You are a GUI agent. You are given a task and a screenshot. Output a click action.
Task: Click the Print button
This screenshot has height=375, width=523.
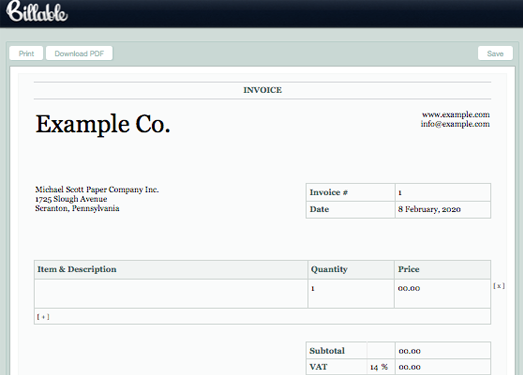(x=26, y=53)
